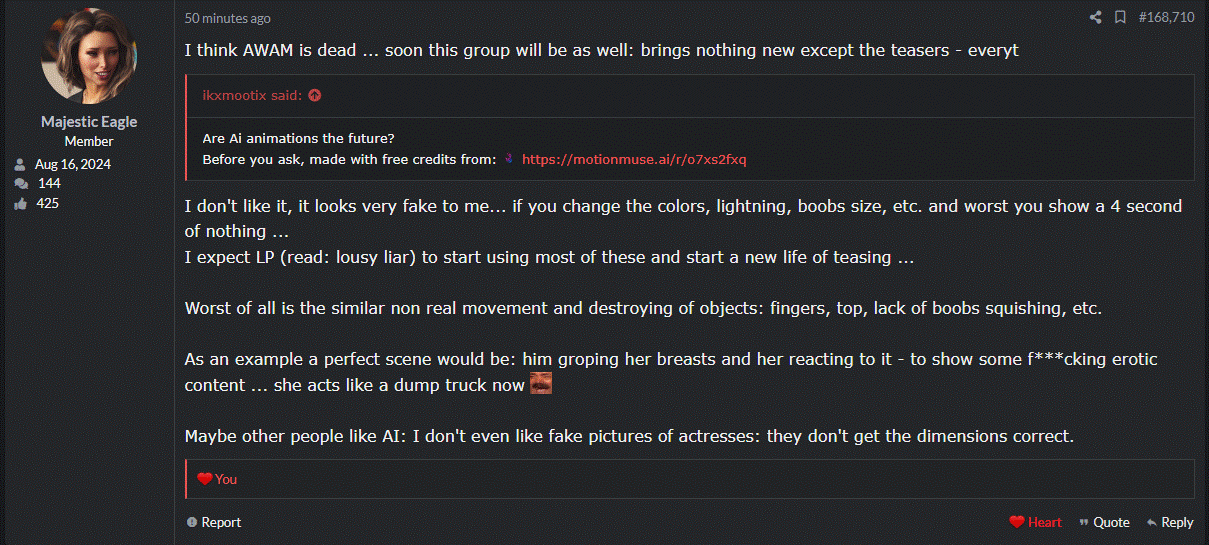Screen dimensions: 1209x545
Task: Toggle the Heart reaction on this post
Action: [x=1036, y=522]
